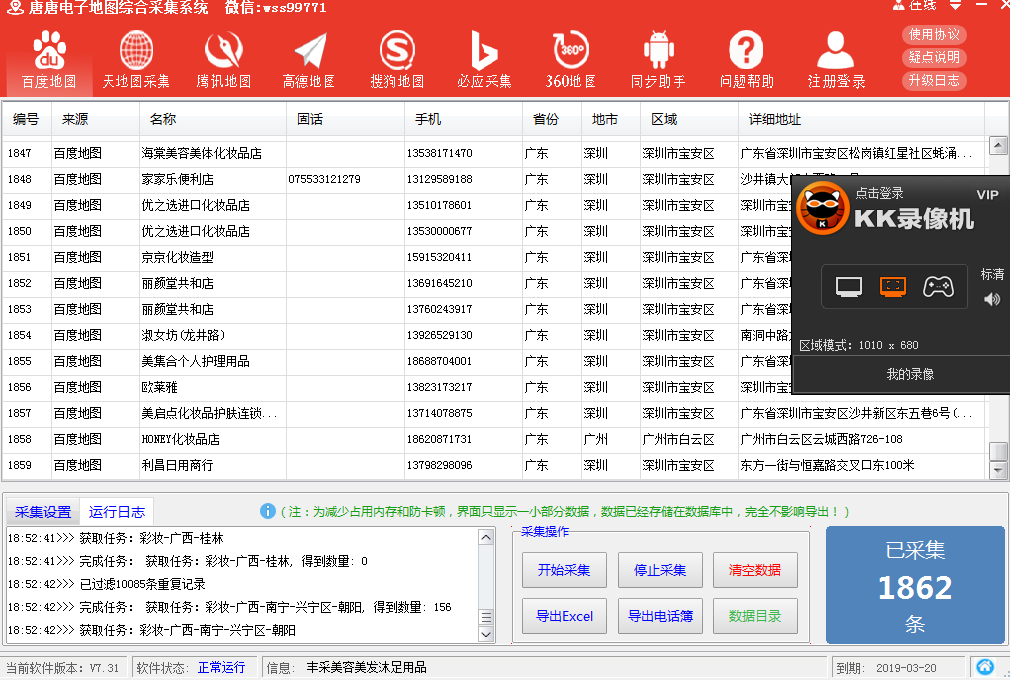This screenshot has width=1010, height=680.
Task: Start collecting with 开始采集
Action: pos(564,570)
